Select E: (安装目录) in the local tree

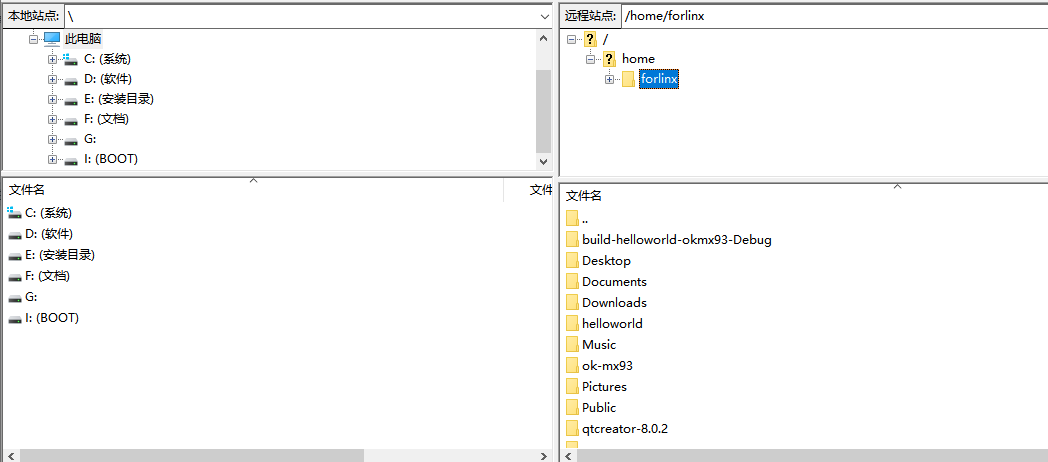[x=118, y=99]
